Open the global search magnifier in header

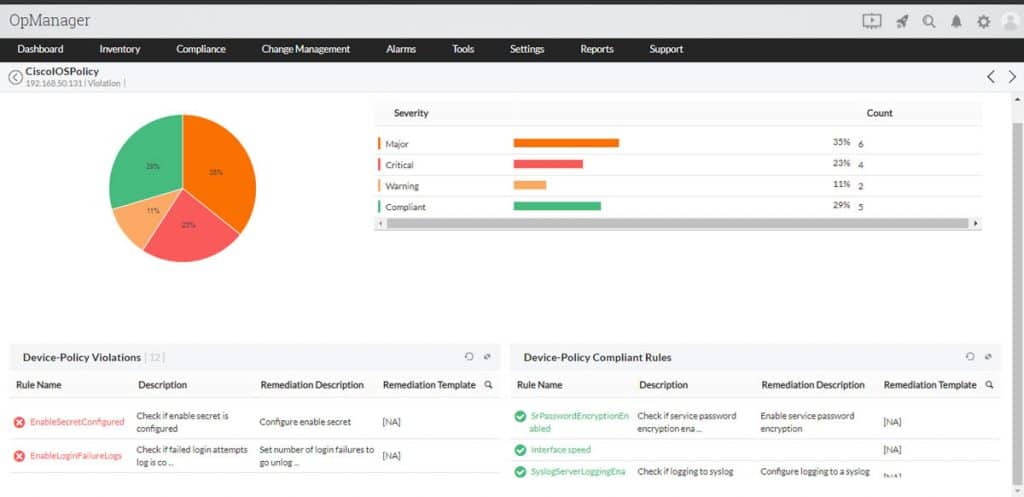pyautogui.click(x=929, y=21)
